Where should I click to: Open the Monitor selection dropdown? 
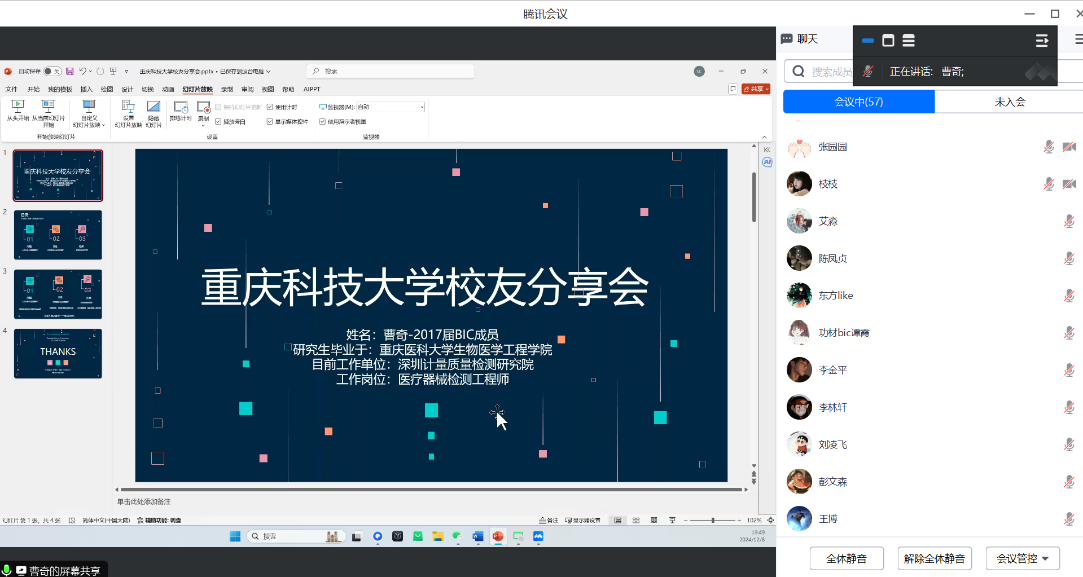[x=390, y=107]
